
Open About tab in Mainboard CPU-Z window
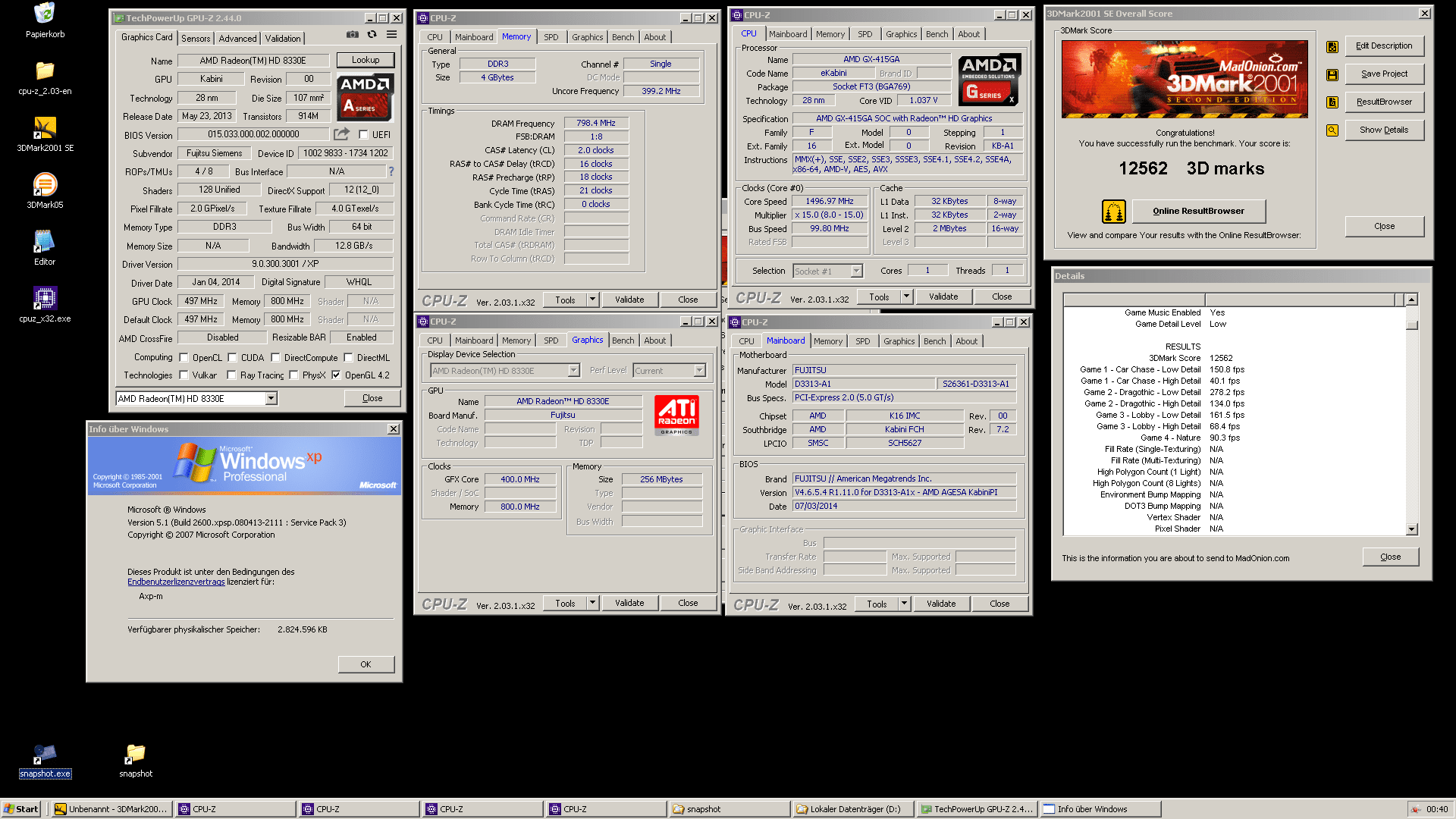coord(966,341)
